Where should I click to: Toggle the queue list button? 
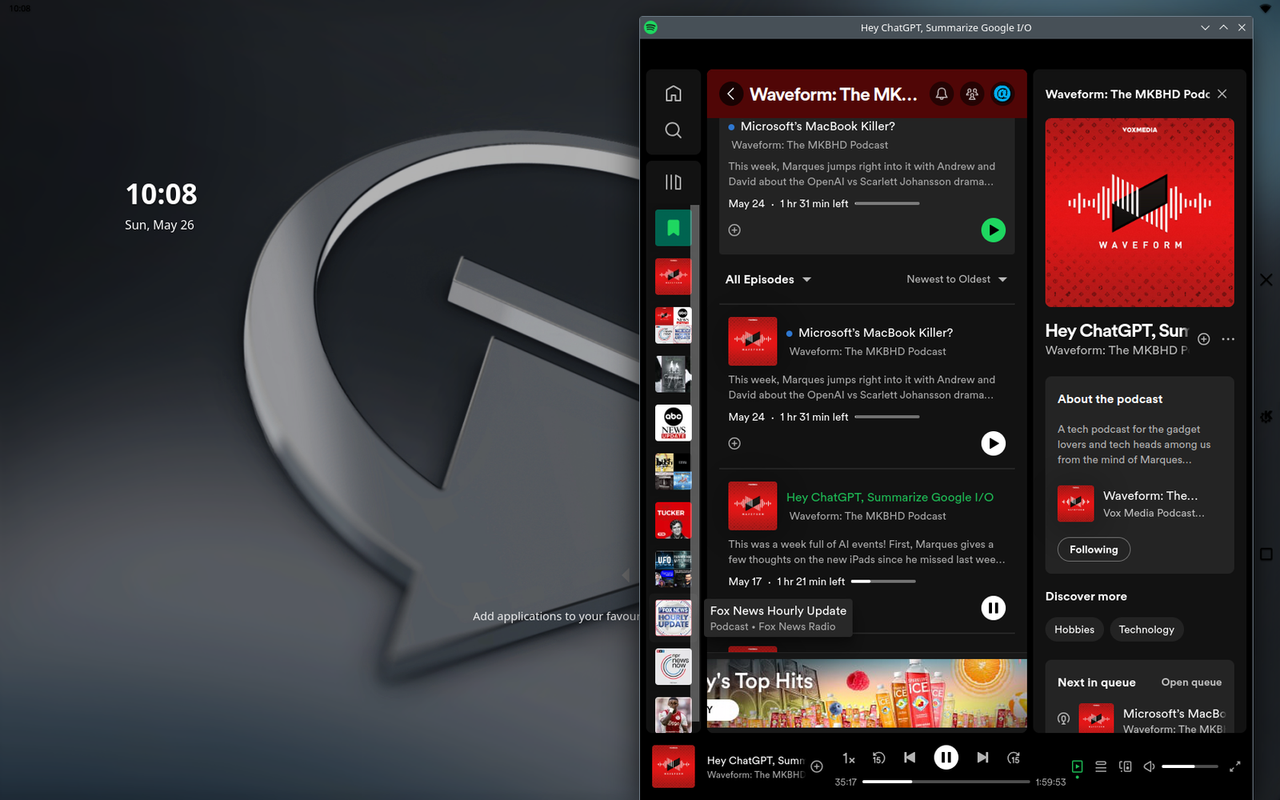pos(1101,767)
